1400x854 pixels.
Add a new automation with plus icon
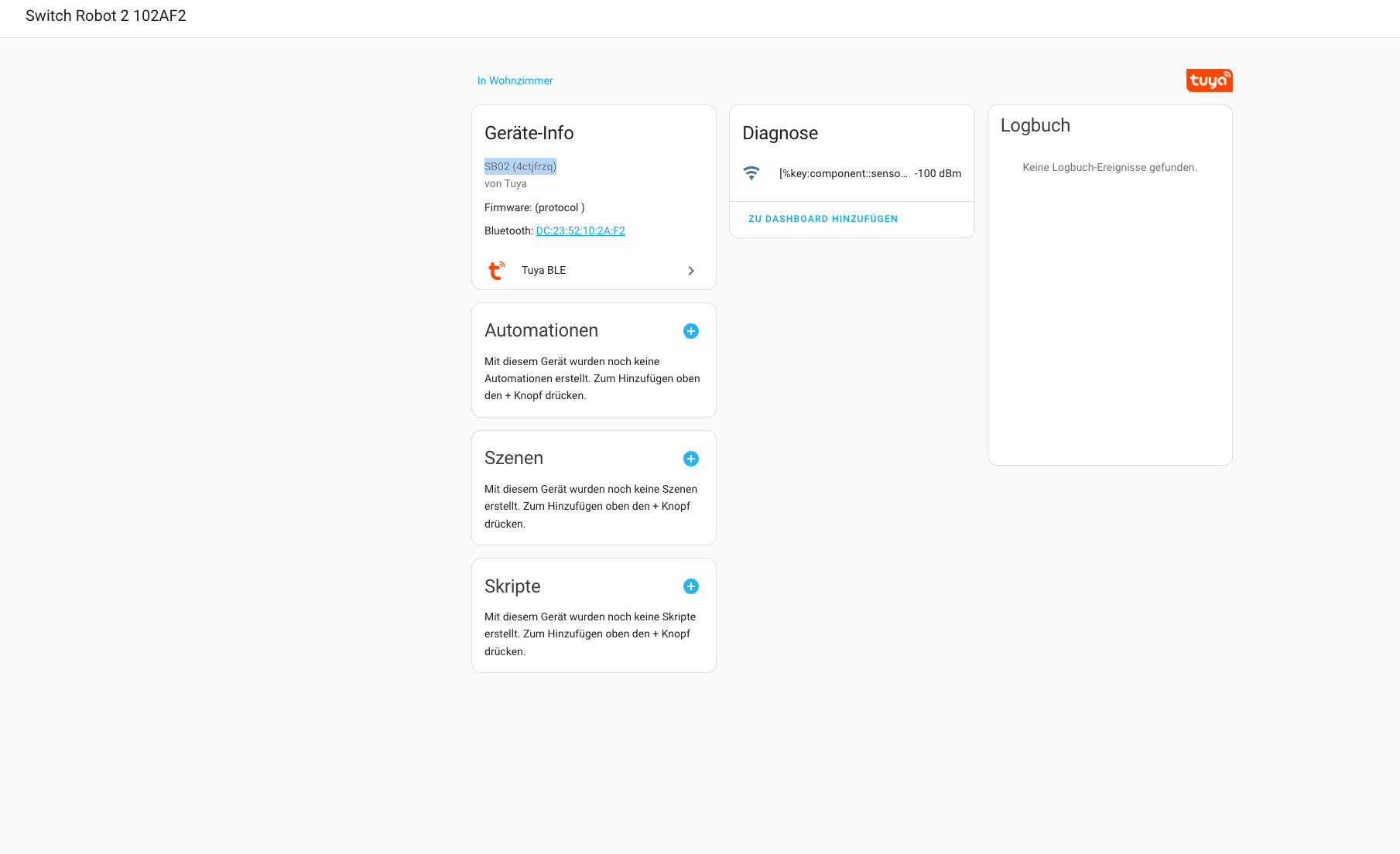point(691,331)
